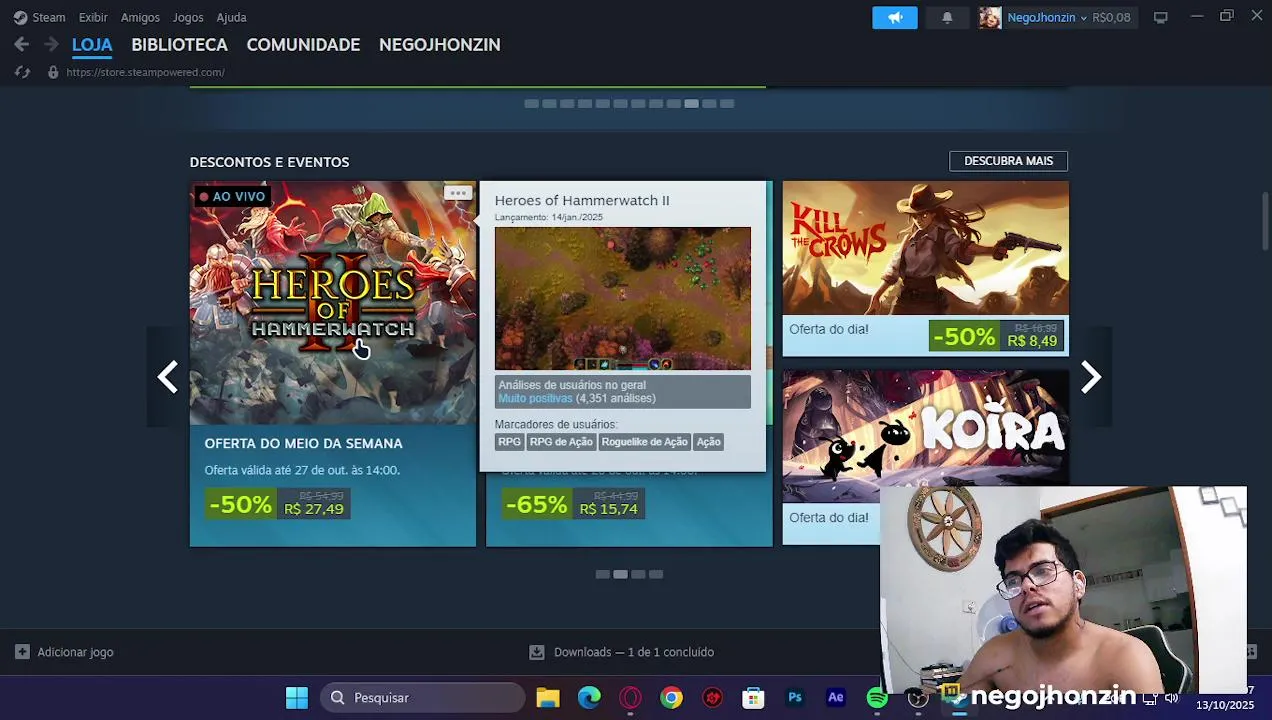Launch Opera browser from the taskbar
This screenshot has height=720, width=1272.
(x=630, y=698)
